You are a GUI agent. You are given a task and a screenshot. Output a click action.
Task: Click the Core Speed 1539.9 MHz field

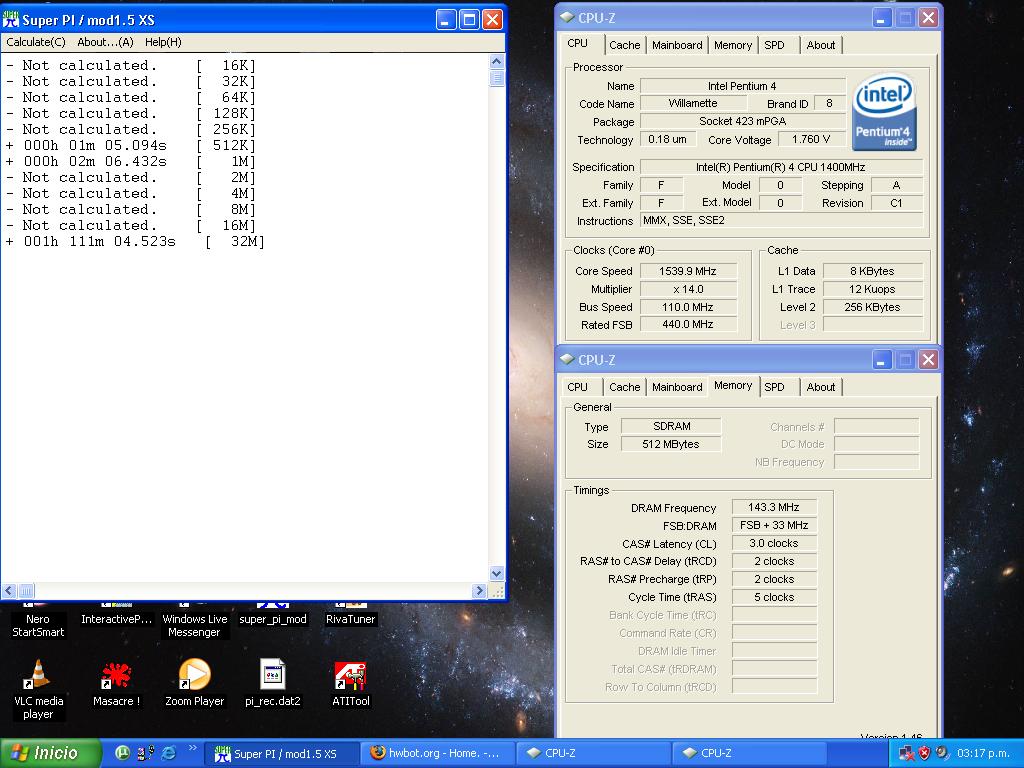click(688, 271)
